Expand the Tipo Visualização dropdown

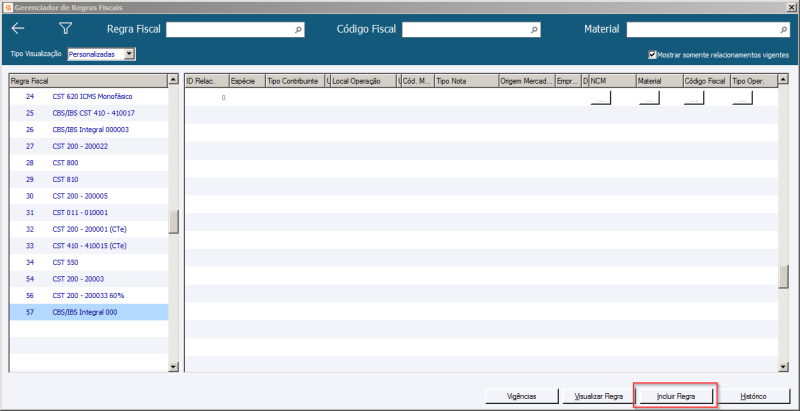coord(130,54)
